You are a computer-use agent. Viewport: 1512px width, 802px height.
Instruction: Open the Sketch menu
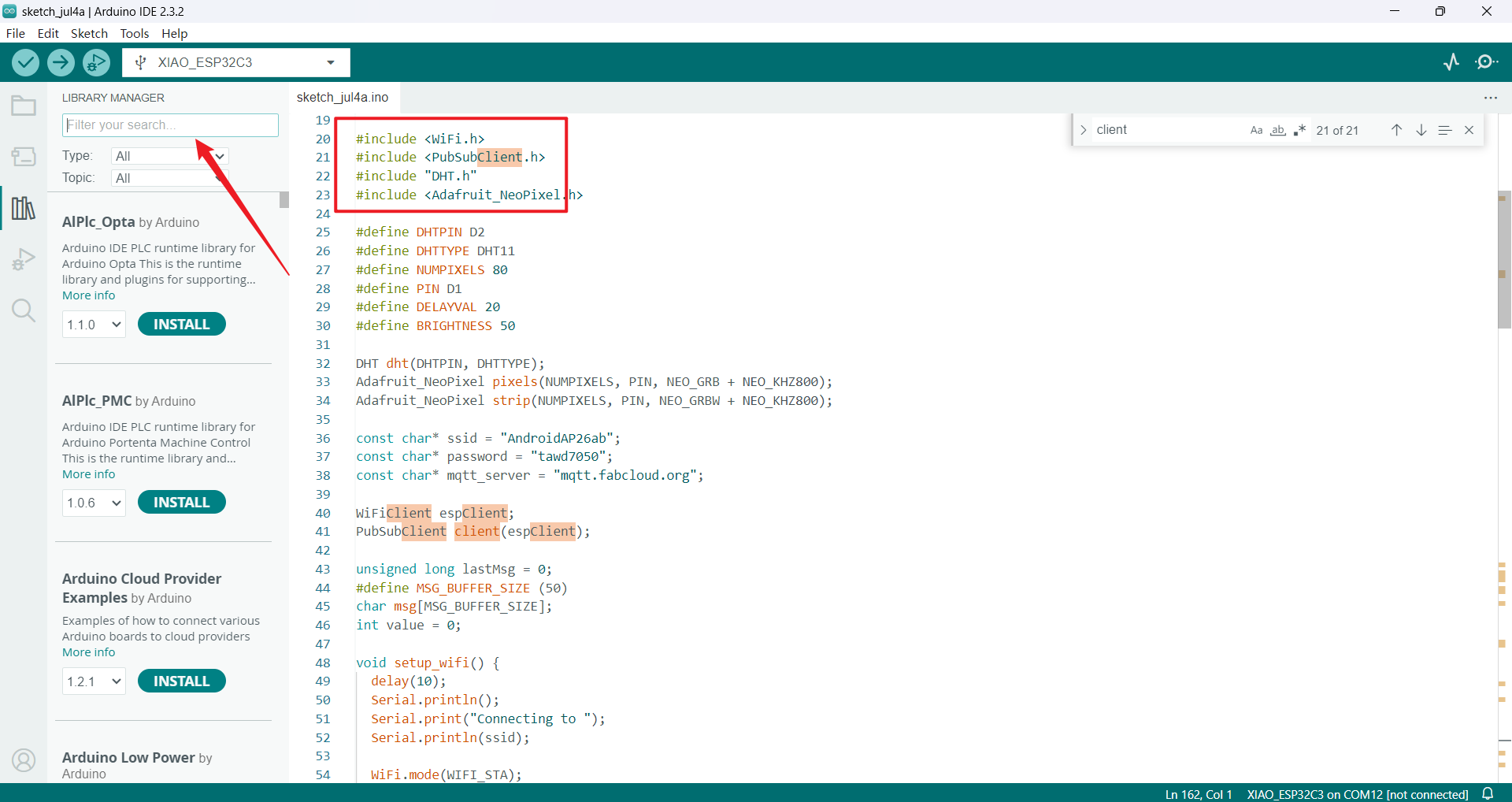[89, 33]
